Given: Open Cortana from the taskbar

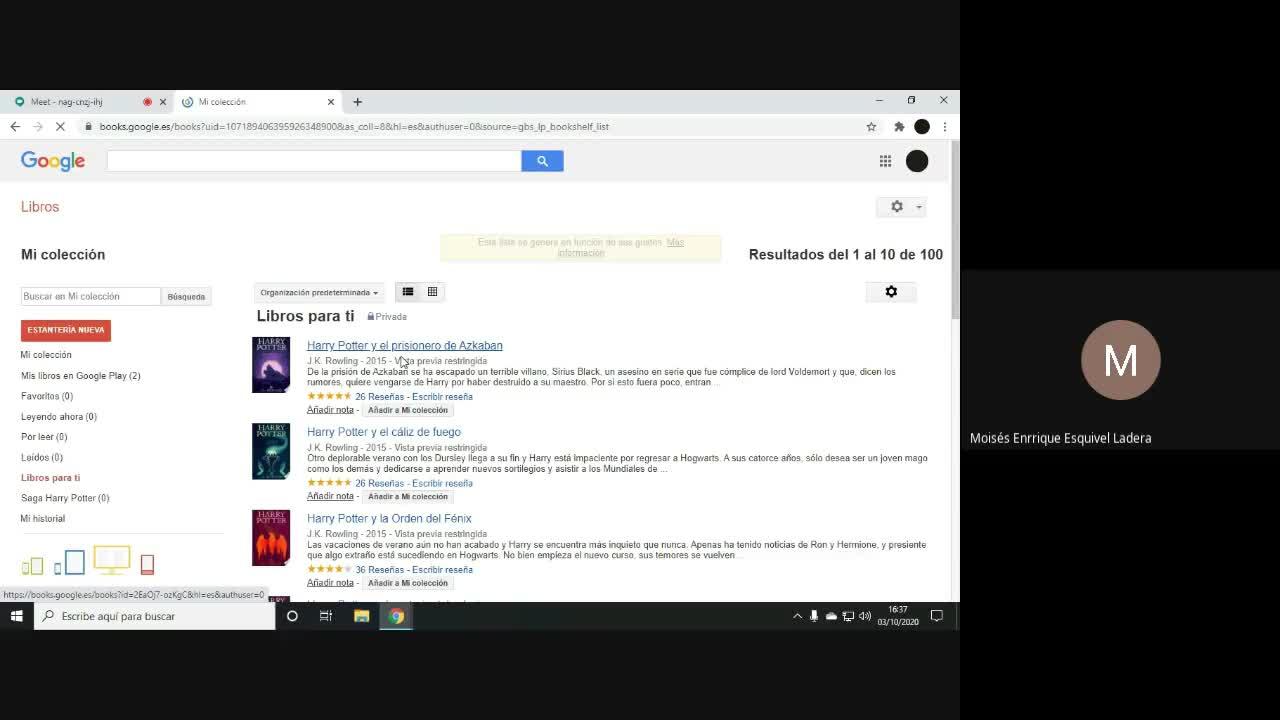Looking at the screenshot, I should [292, 616].
